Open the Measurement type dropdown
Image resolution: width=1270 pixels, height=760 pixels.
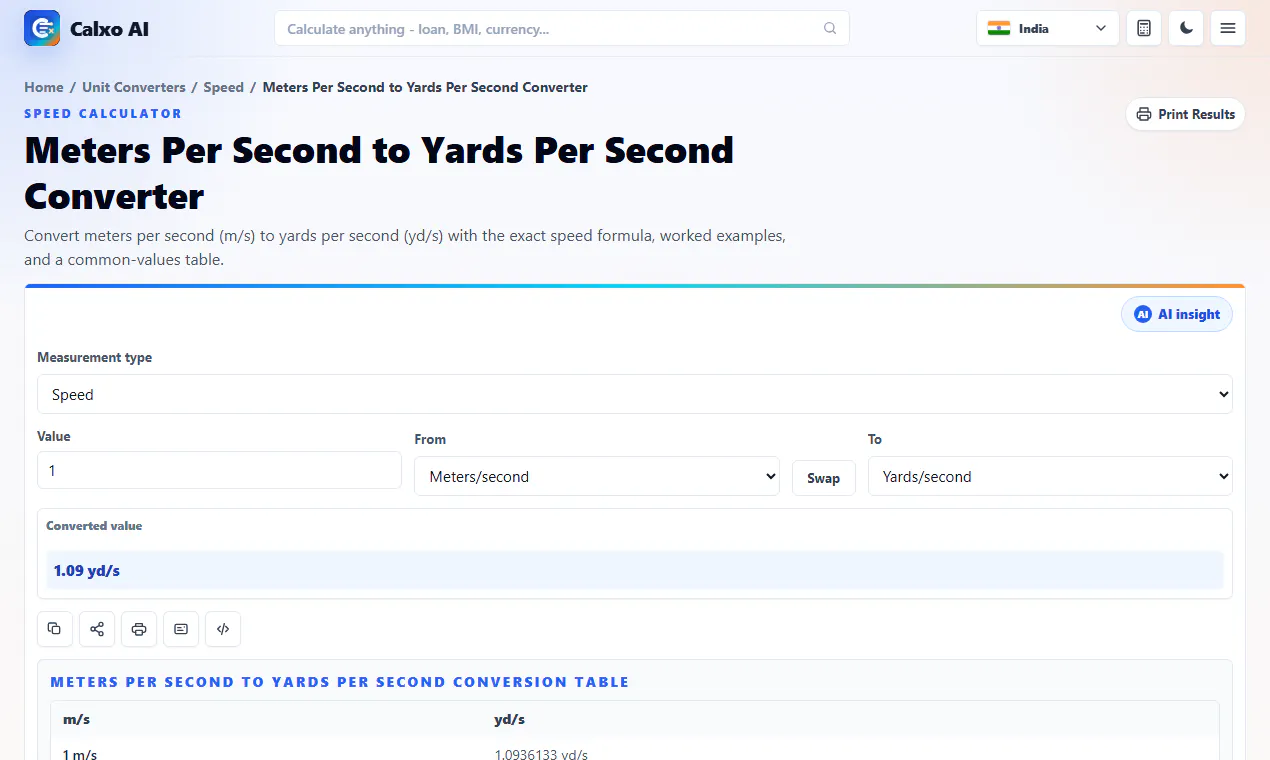coord(635,394)
